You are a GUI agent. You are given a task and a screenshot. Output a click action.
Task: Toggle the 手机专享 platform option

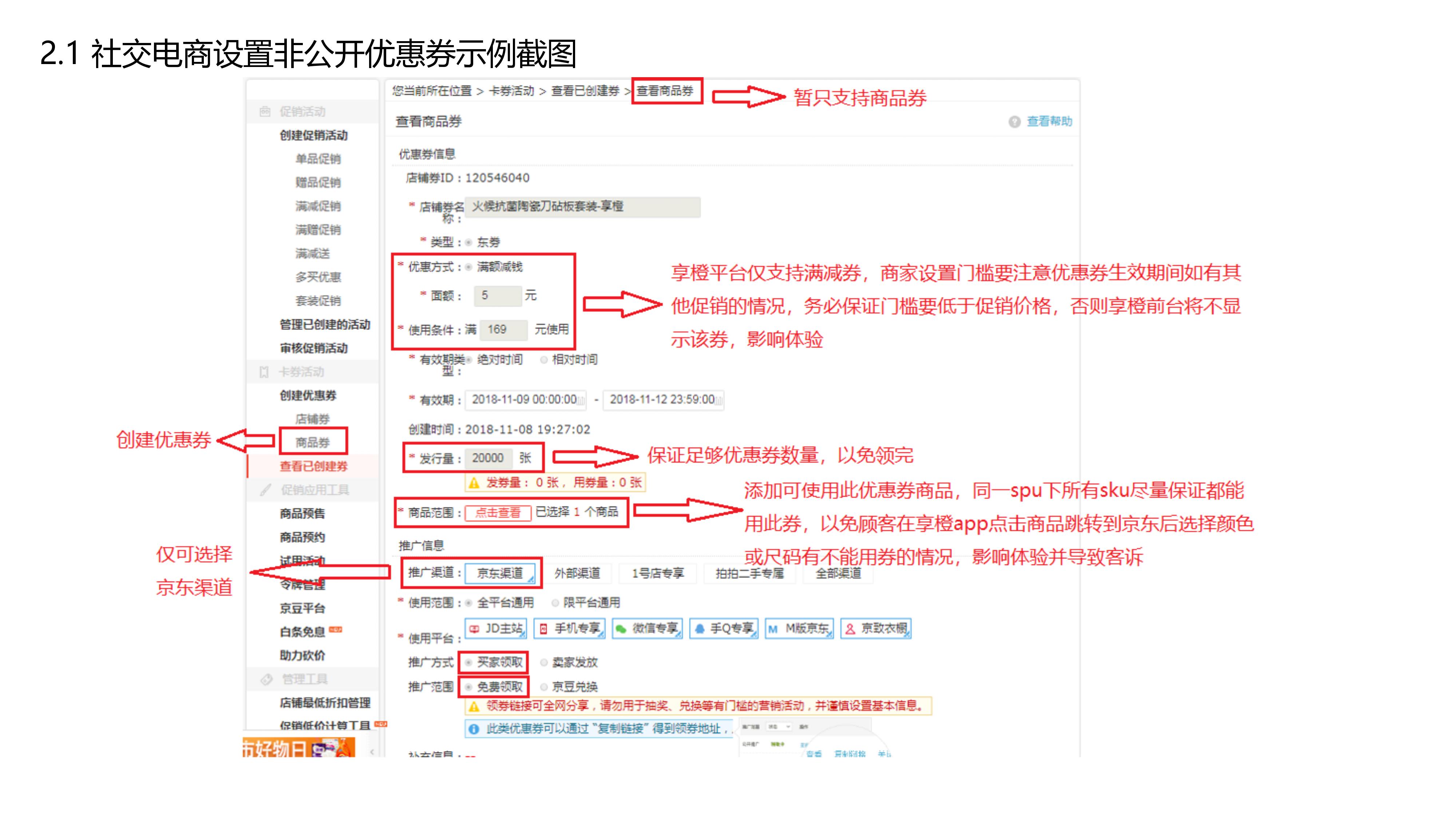tap(570, 629)
